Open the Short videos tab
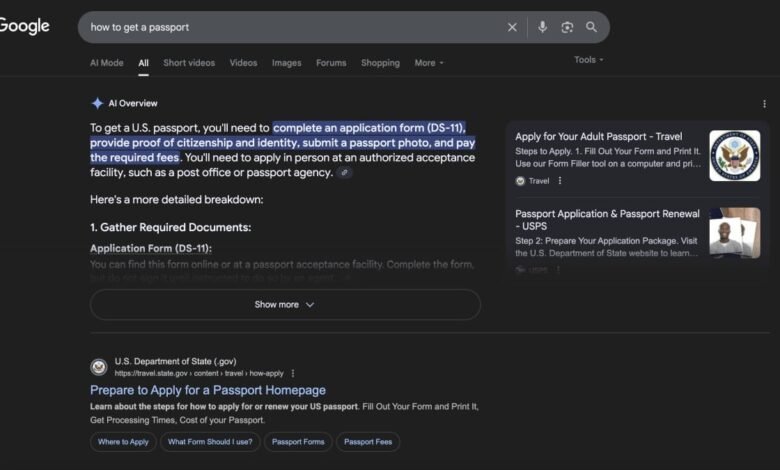 coord(189,63)
